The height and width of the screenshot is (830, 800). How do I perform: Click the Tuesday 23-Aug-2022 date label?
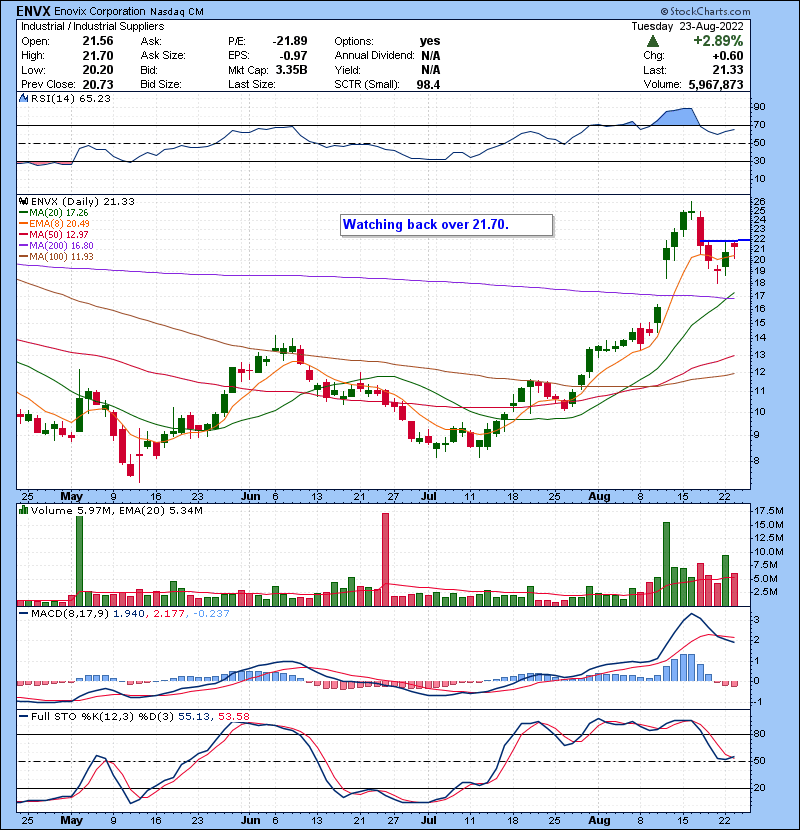tap(687, 26)
